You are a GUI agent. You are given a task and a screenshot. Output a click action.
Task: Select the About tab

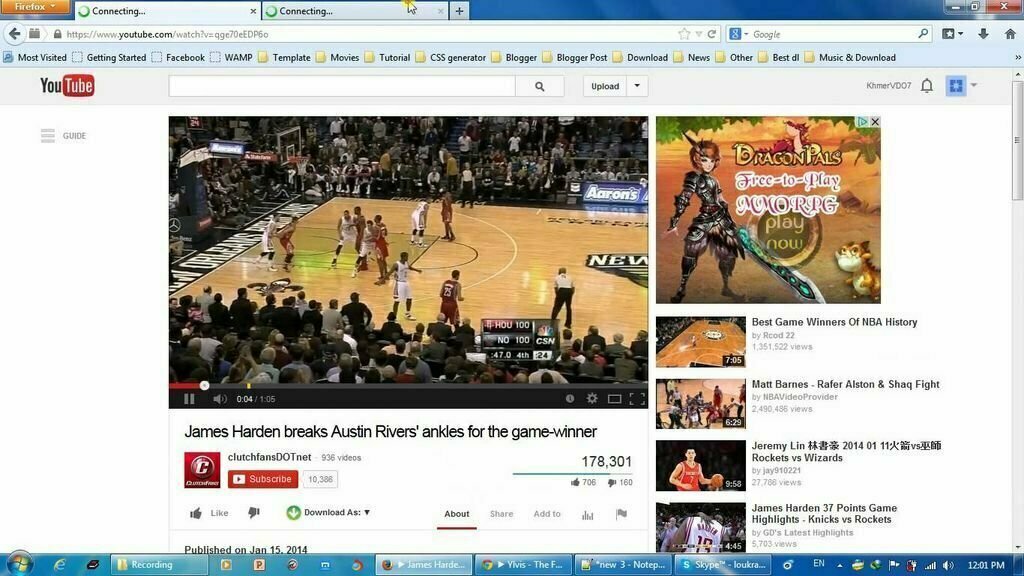(x=456, y=514)
